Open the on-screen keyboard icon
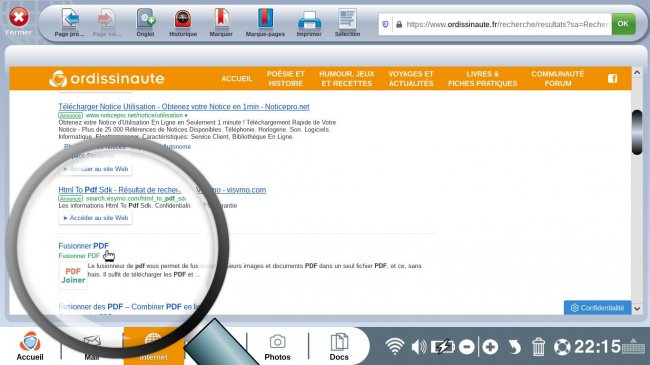650x365 pixels. point(633,346)
